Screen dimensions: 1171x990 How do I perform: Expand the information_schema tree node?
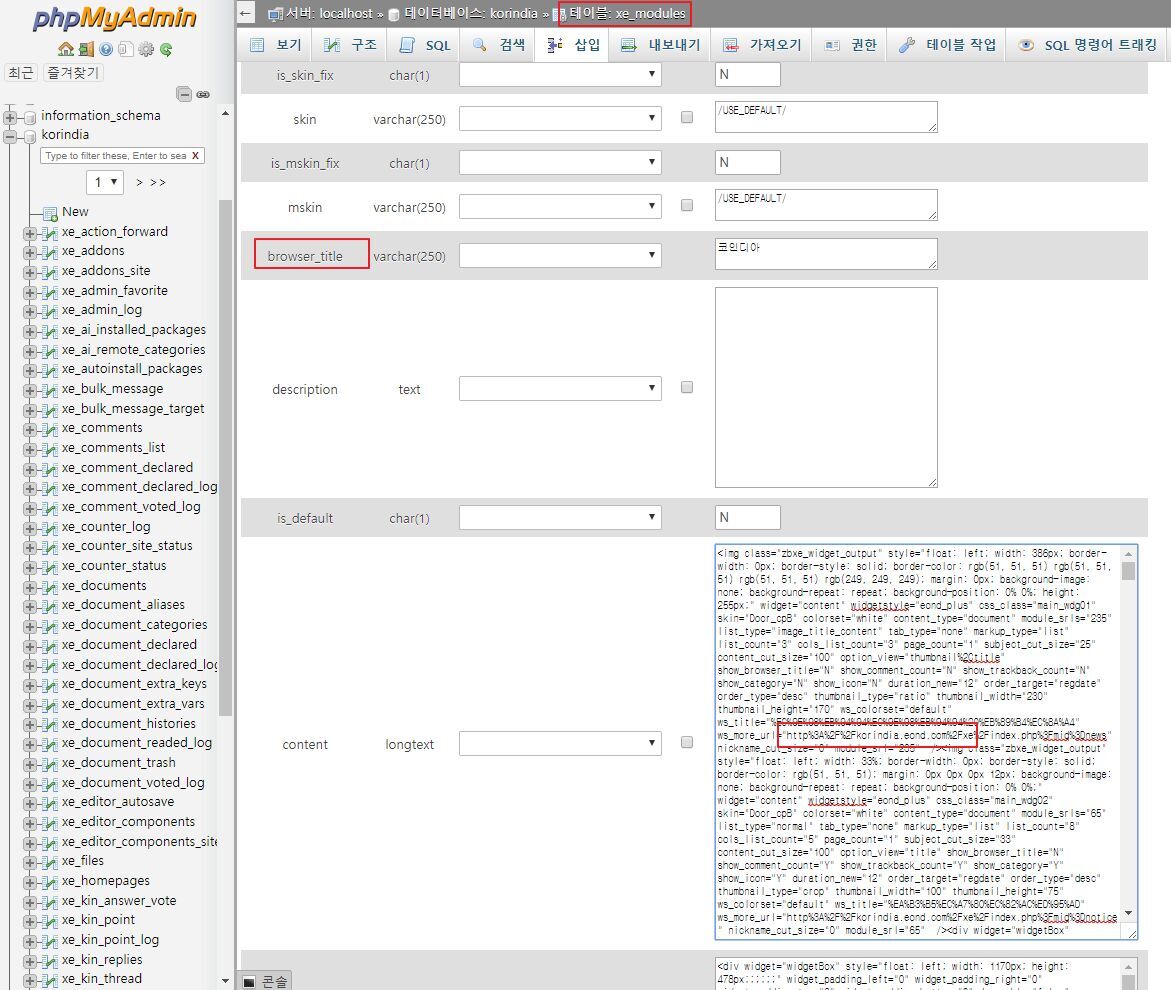point(10,117)
